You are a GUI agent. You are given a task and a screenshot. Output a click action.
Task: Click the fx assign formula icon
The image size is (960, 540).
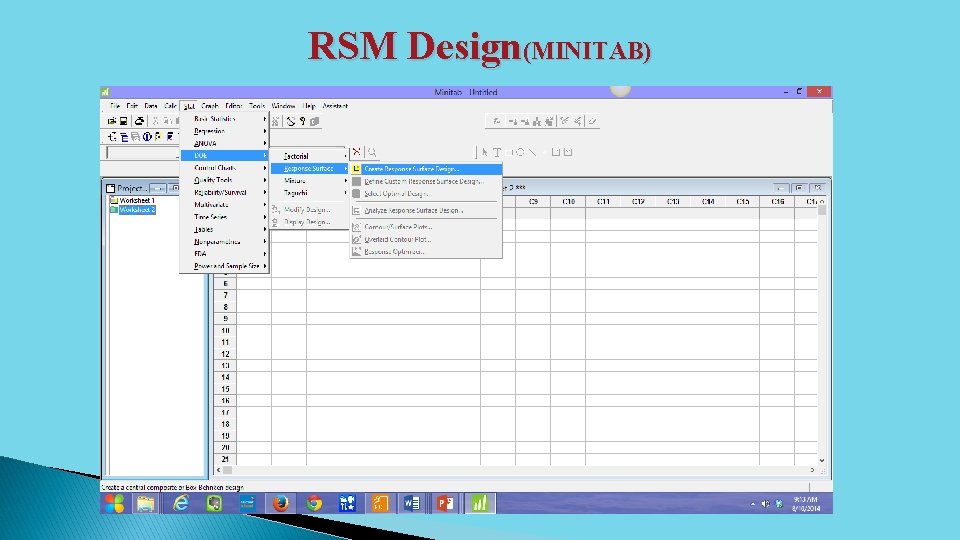pyautogui.click(x=497, y=121)
